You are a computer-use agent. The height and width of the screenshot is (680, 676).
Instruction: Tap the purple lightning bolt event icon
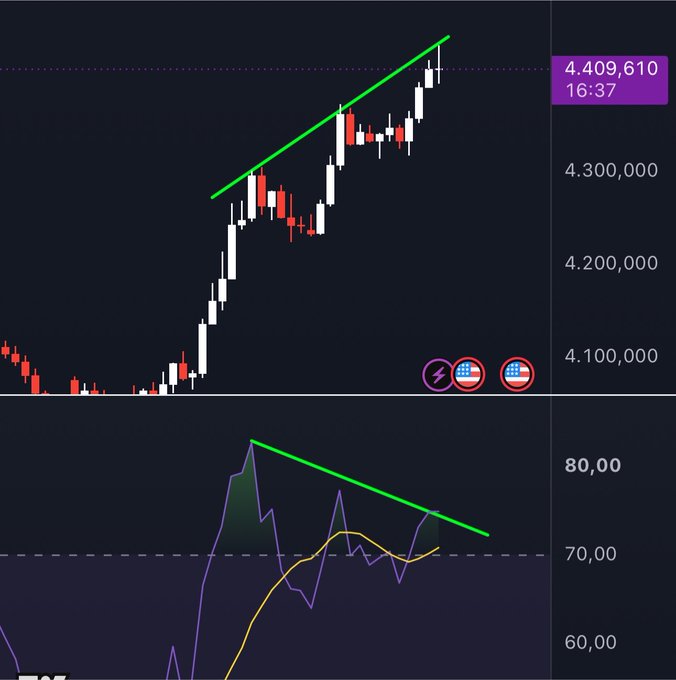[x=438, y=374]
